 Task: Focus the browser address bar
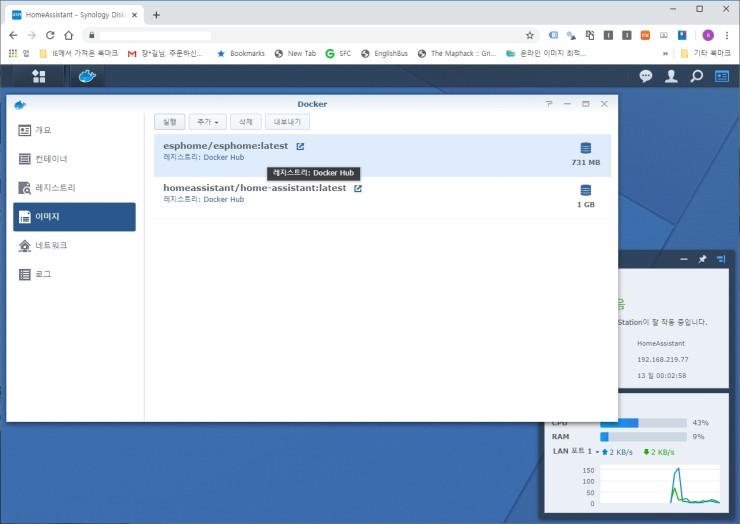click(x=311, y=35)
